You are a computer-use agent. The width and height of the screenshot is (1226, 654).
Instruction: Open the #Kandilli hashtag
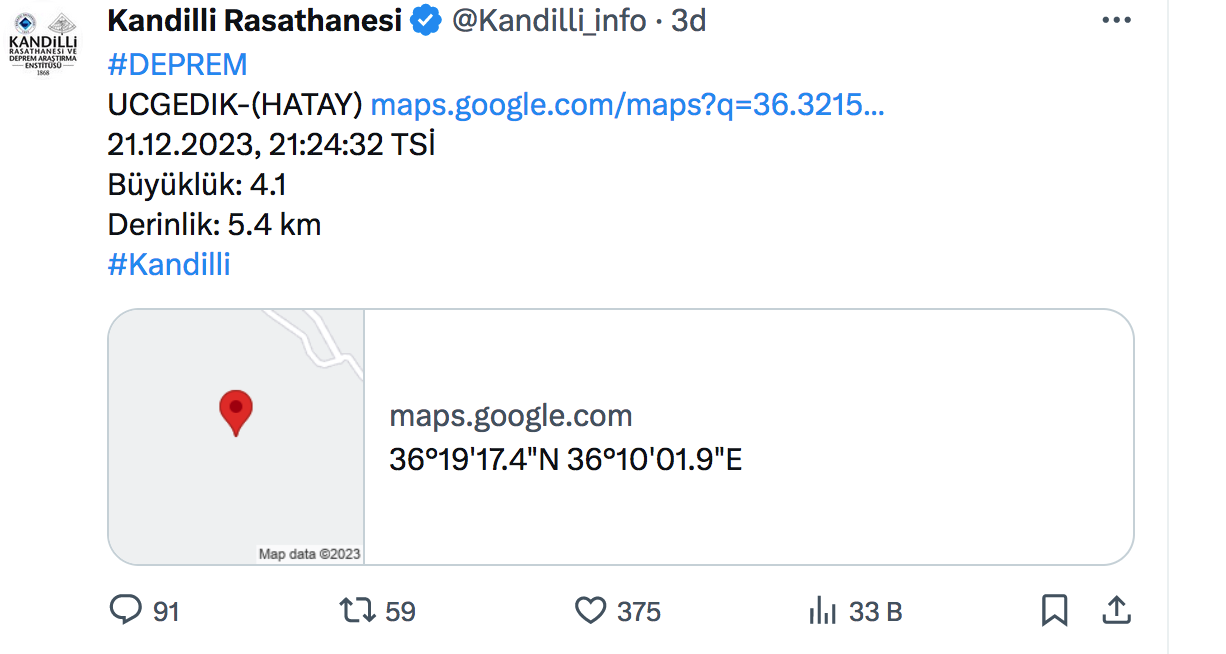(169, 264)
